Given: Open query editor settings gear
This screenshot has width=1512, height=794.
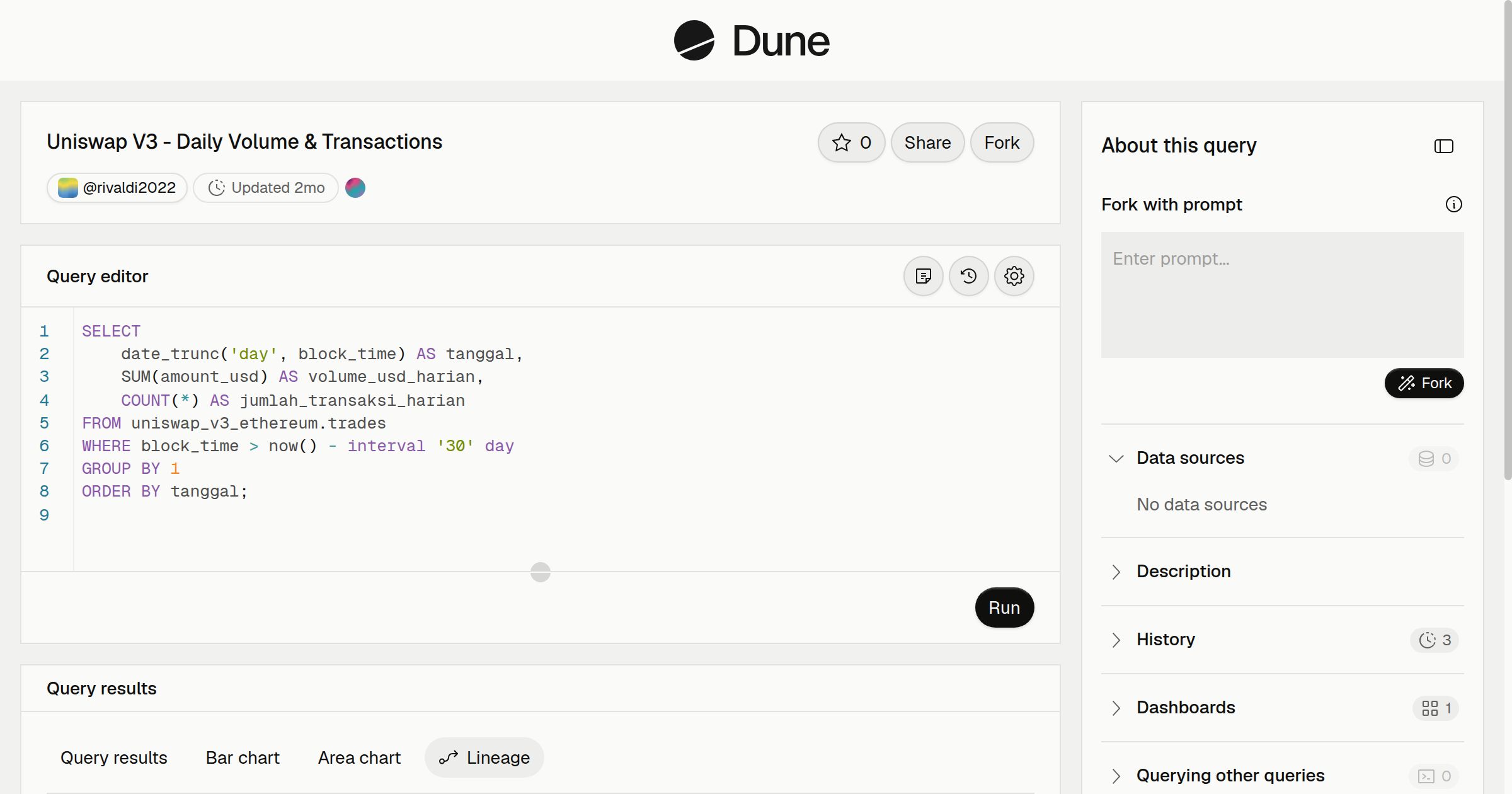Looking at the screenshot, I should (1014, 276).
